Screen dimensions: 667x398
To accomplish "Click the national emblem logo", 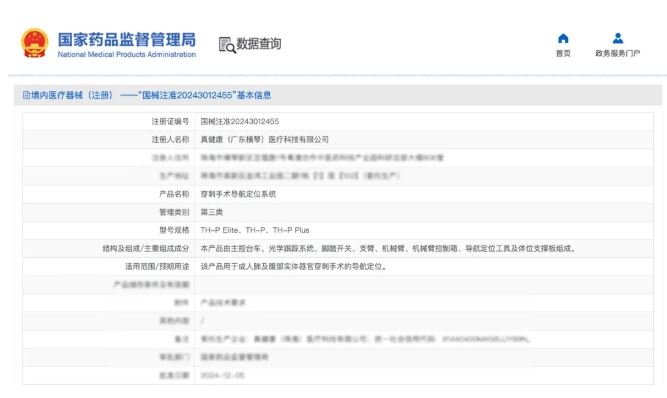I will 34,43.
